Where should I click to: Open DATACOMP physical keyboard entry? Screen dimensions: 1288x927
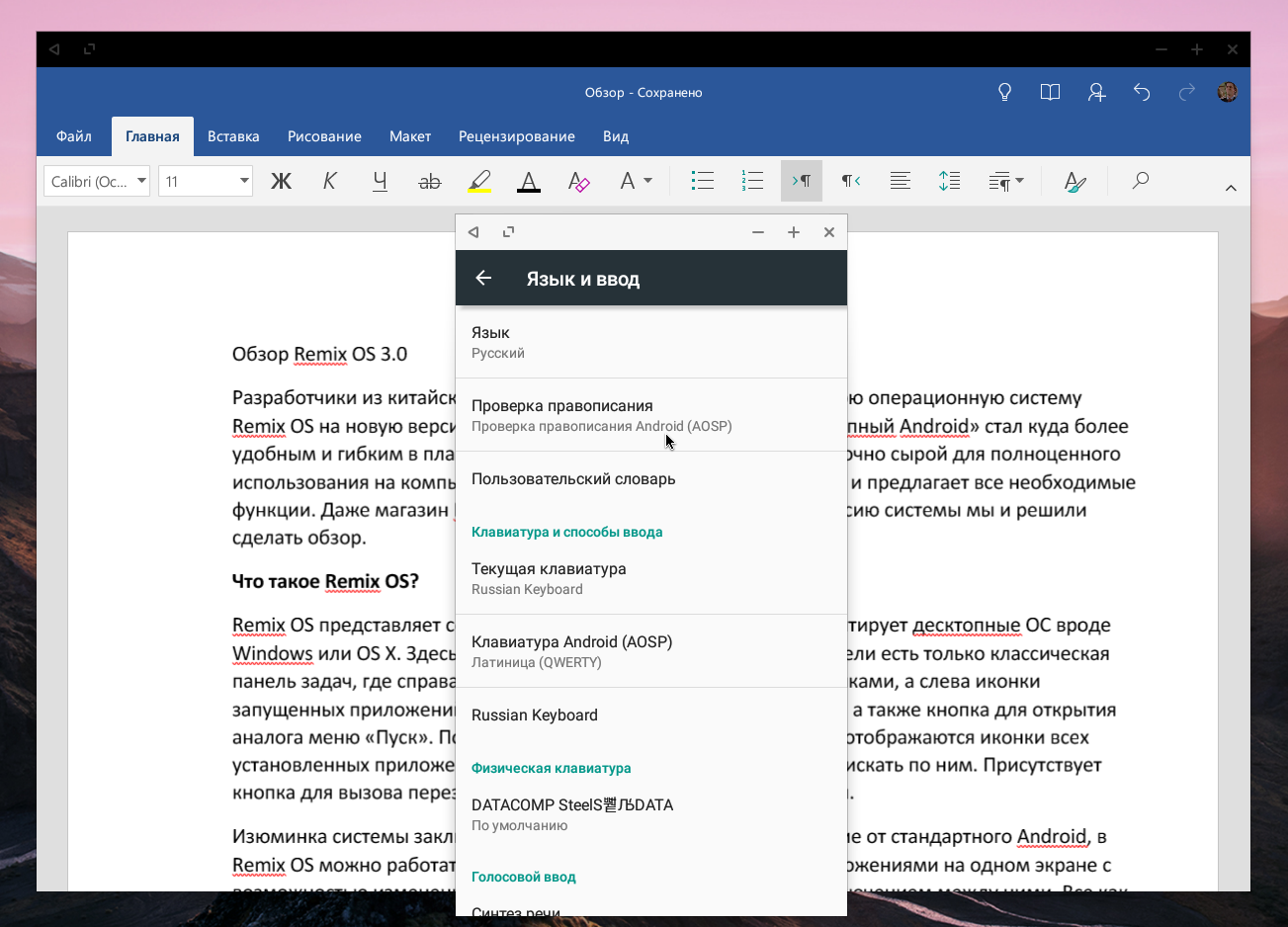click(651, 814)
